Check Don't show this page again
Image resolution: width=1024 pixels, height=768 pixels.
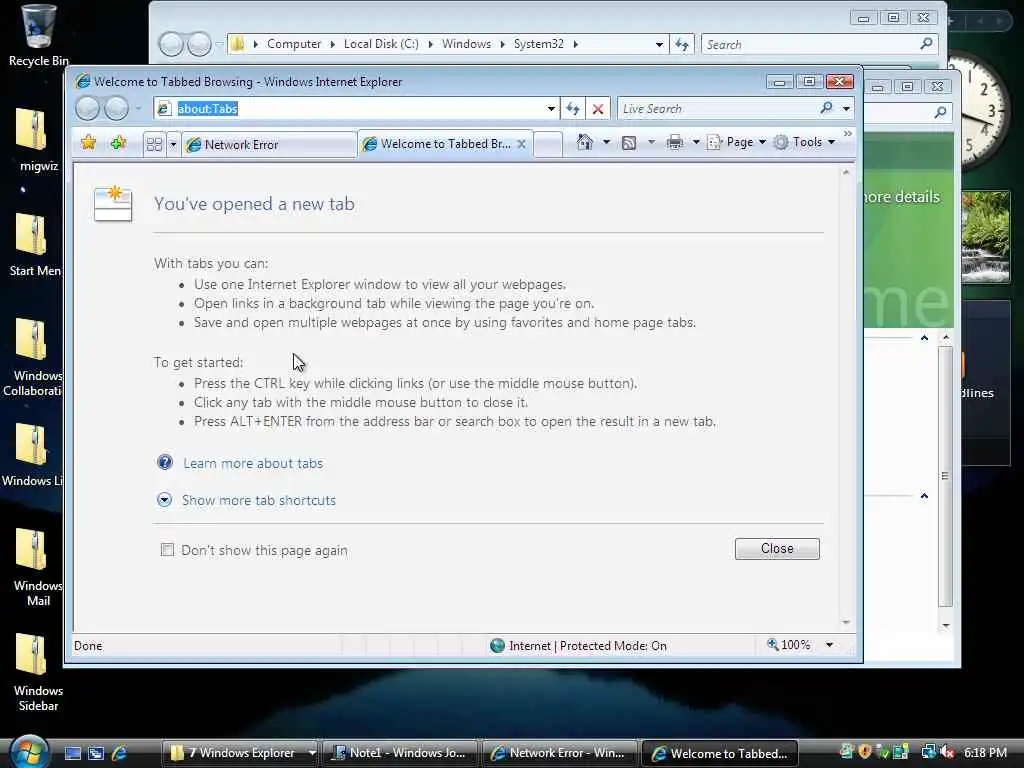pyautogui.click(x=167, y=550)
